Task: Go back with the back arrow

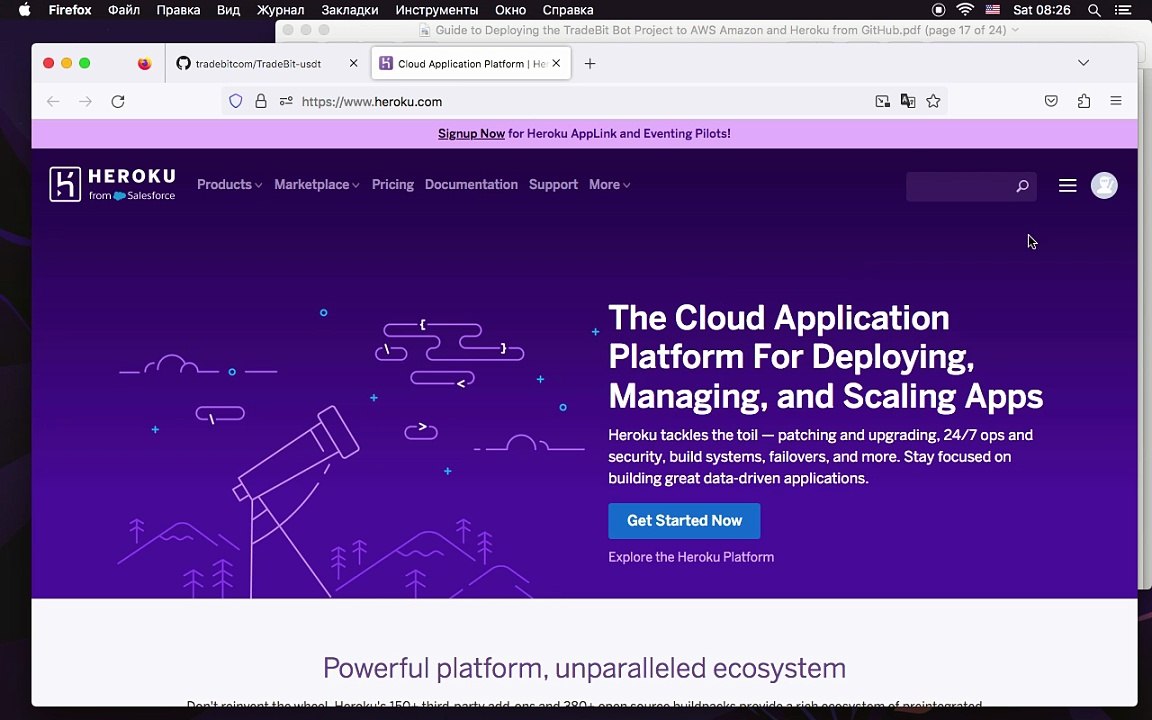Action: tap(53, 101)
